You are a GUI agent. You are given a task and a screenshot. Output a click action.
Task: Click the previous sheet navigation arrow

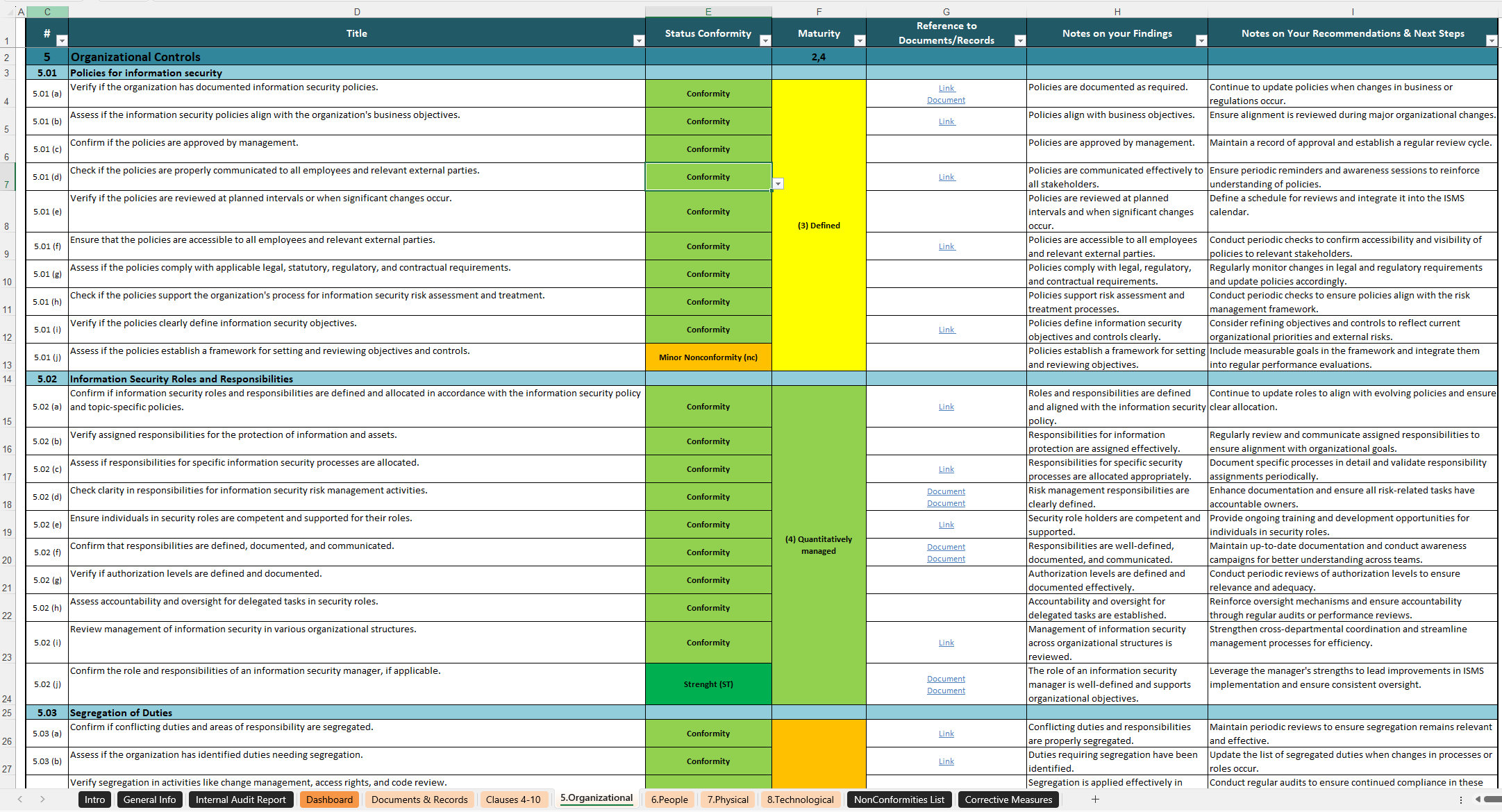pos(19,800)
